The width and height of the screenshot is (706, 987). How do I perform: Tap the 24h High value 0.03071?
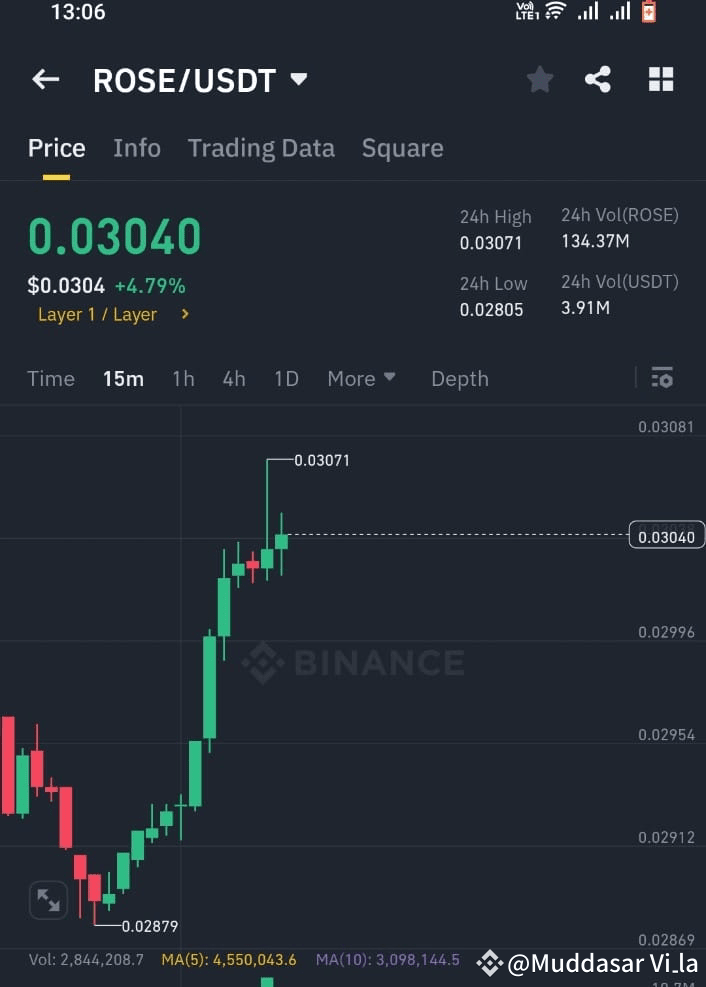(x=491, y=243)
